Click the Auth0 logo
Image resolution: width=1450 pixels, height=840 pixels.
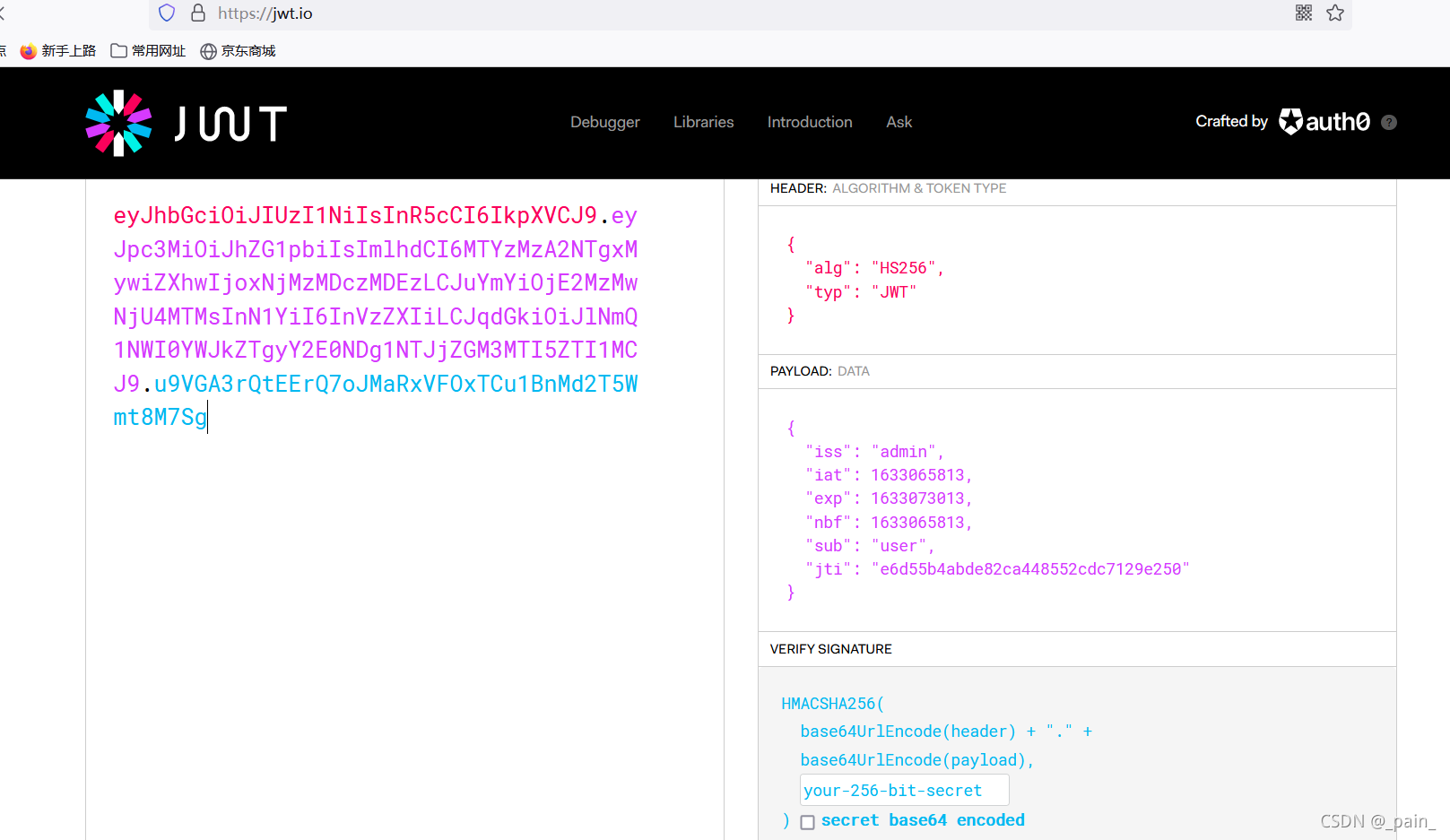pyautogui.click(x=1324, y=121)
